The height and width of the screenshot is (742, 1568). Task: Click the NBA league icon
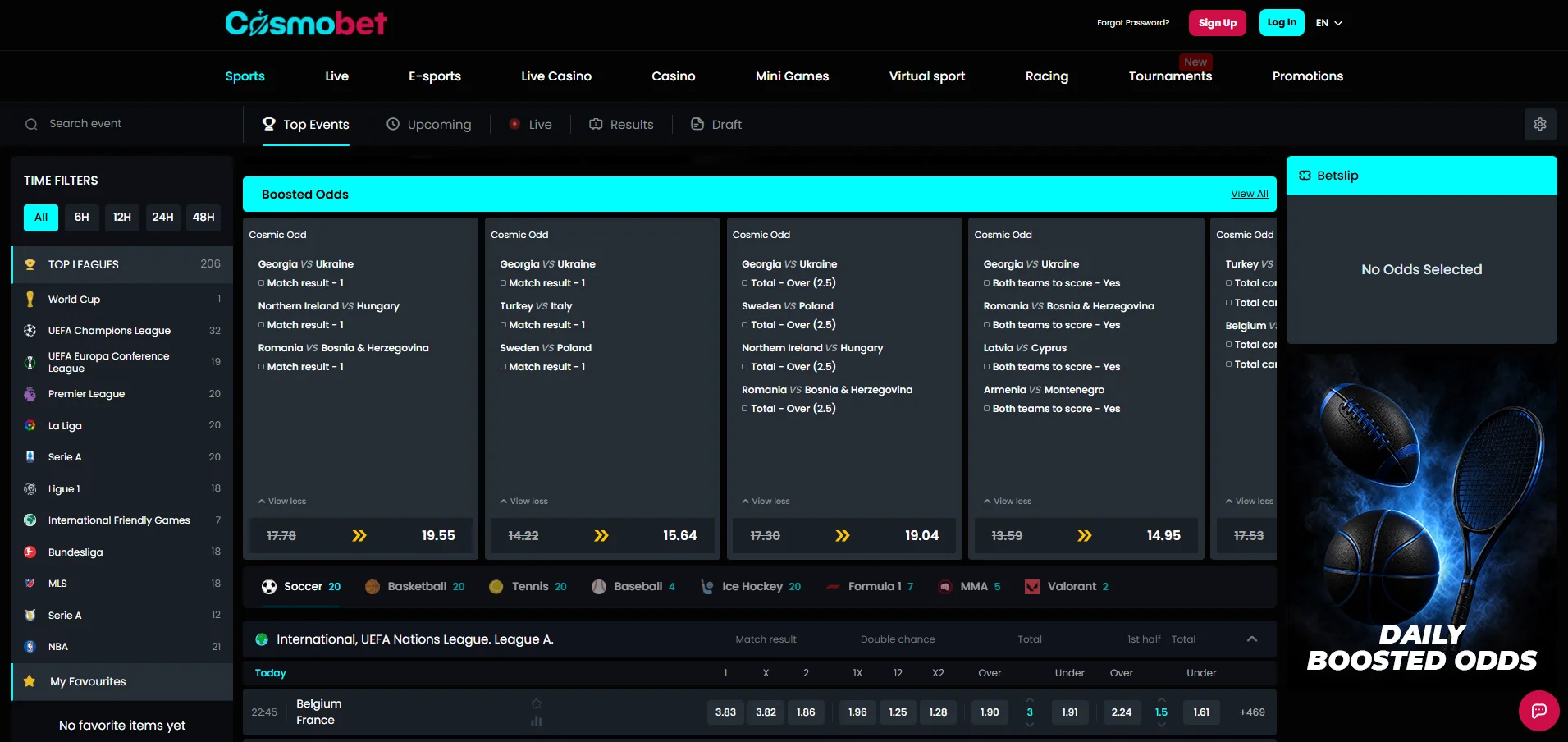point(30,646)
